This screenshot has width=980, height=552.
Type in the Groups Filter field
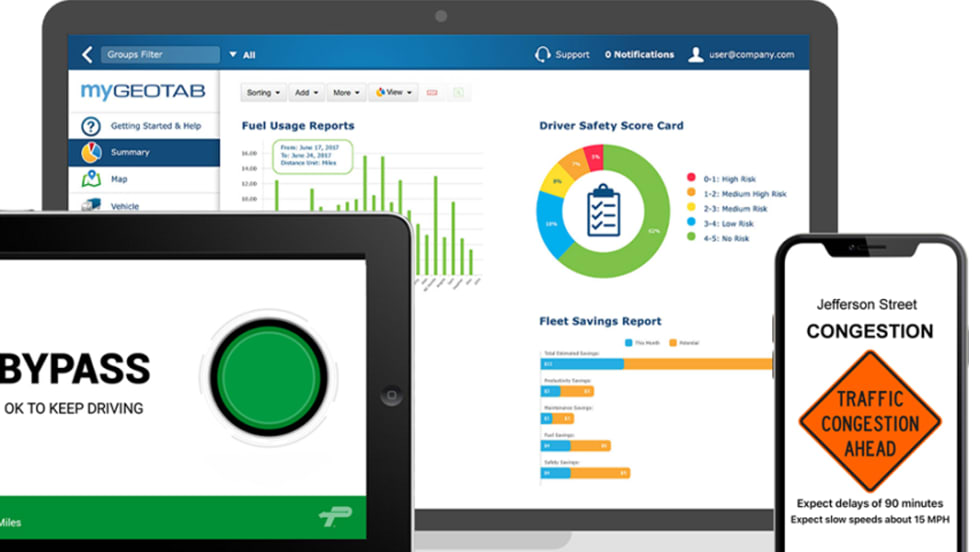(160, 55)
